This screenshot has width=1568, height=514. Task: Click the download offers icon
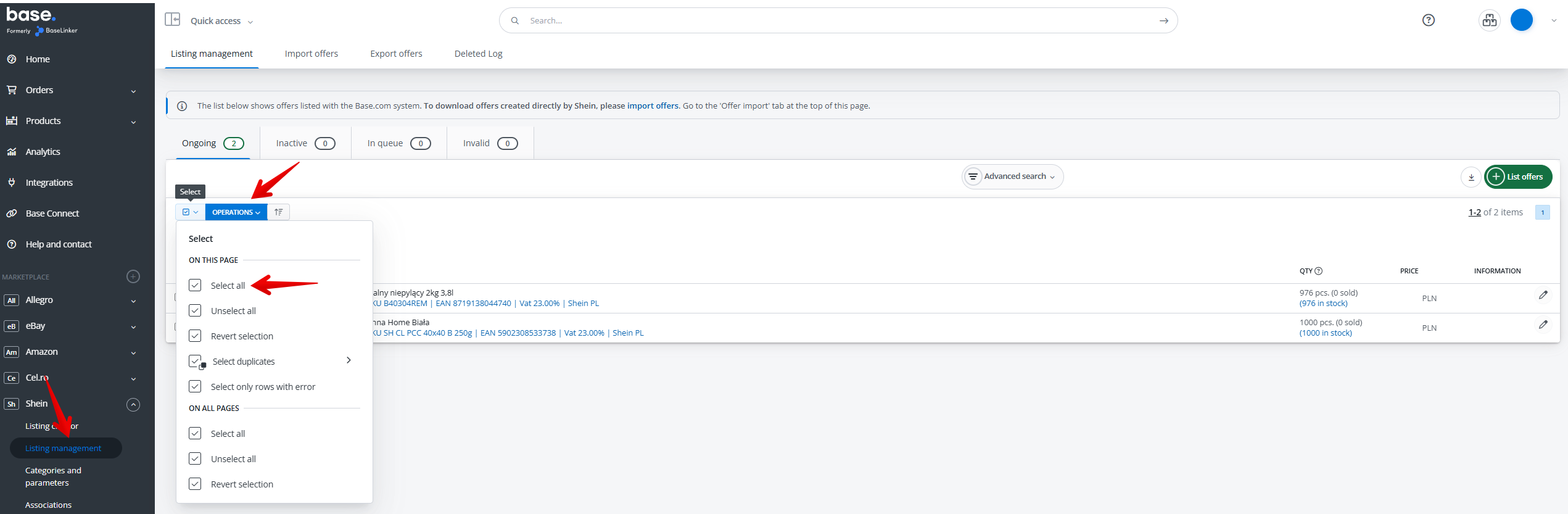(x=1471, y=177)
